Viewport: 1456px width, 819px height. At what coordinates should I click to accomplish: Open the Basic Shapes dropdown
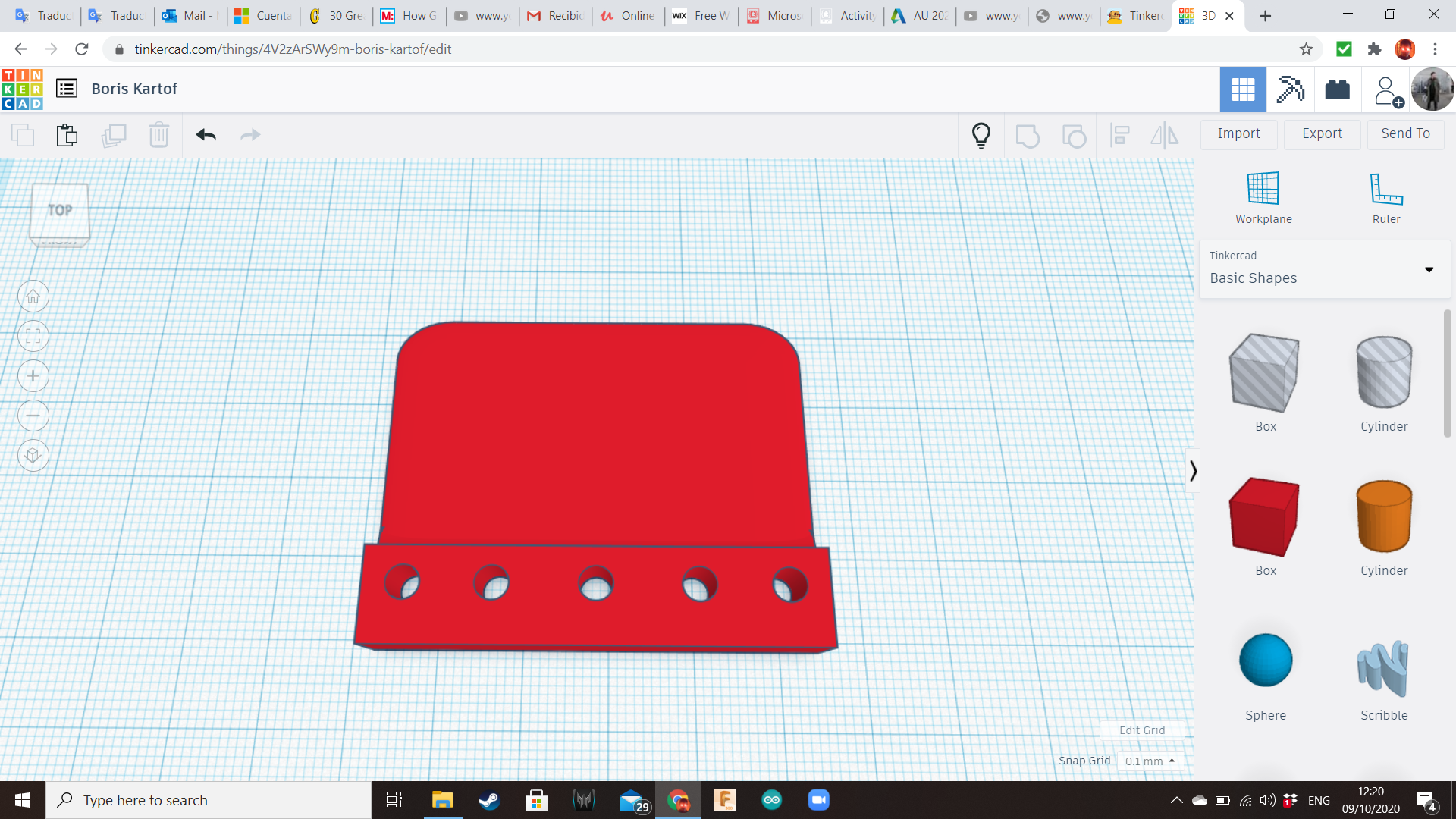point(1429,269)
